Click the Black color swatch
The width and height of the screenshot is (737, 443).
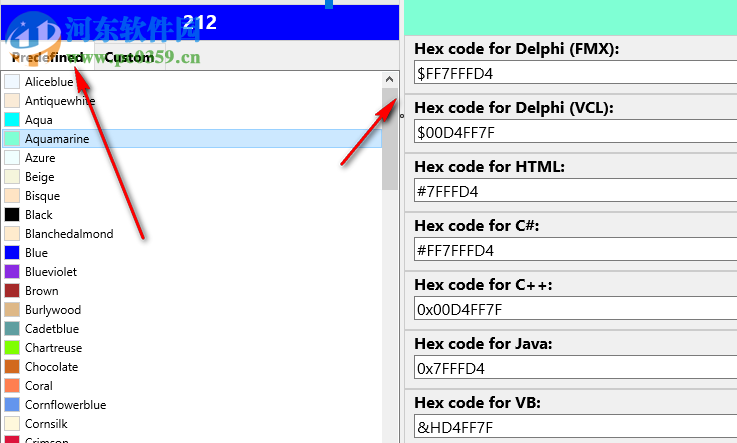coord(12,215)
